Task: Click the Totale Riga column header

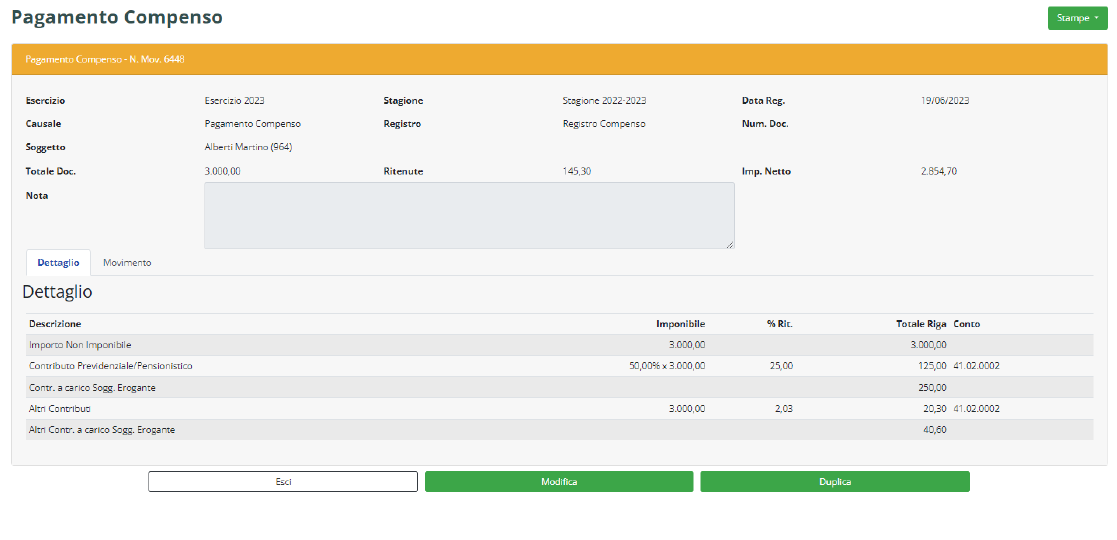Action: tap(920, 324)
